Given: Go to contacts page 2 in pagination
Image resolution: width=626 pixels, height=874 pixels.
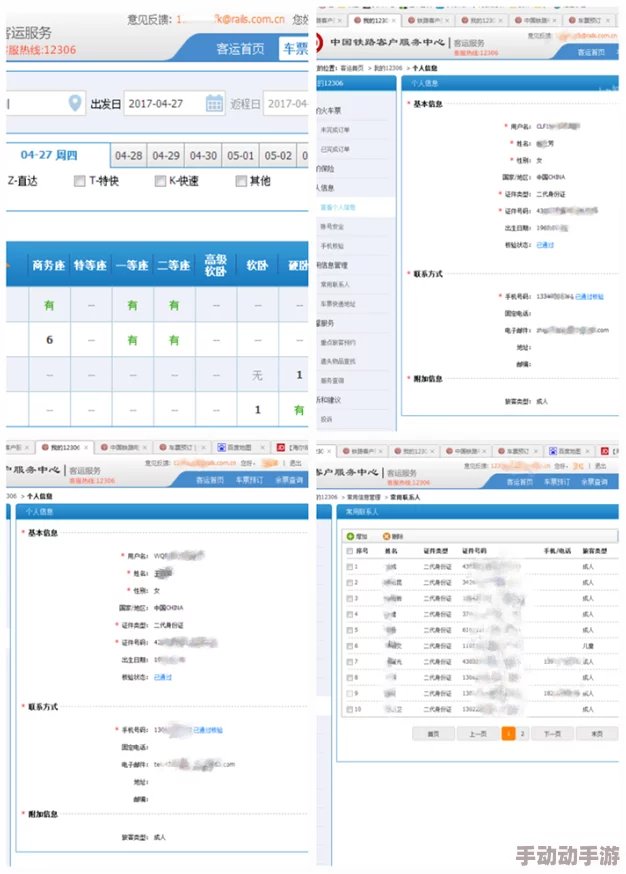Looking at the screenshot, I should (522, 734).
